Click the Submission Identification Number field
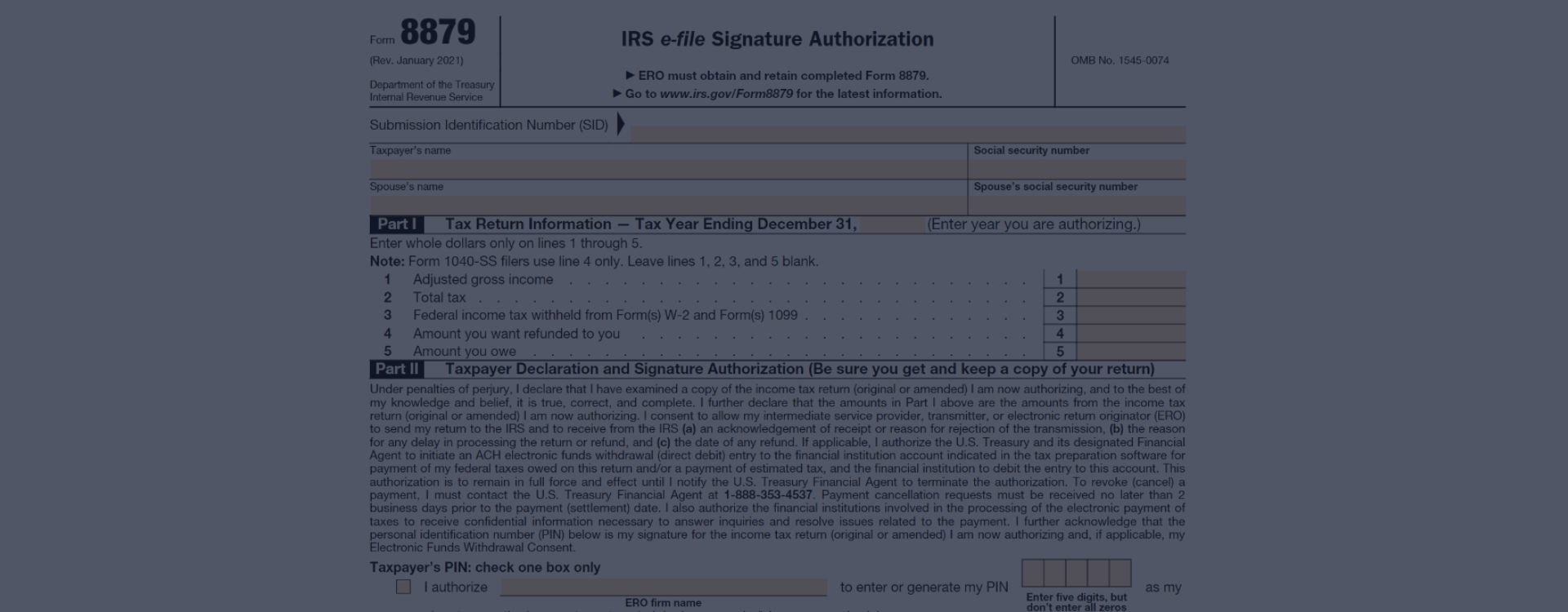 coord(907,135)
